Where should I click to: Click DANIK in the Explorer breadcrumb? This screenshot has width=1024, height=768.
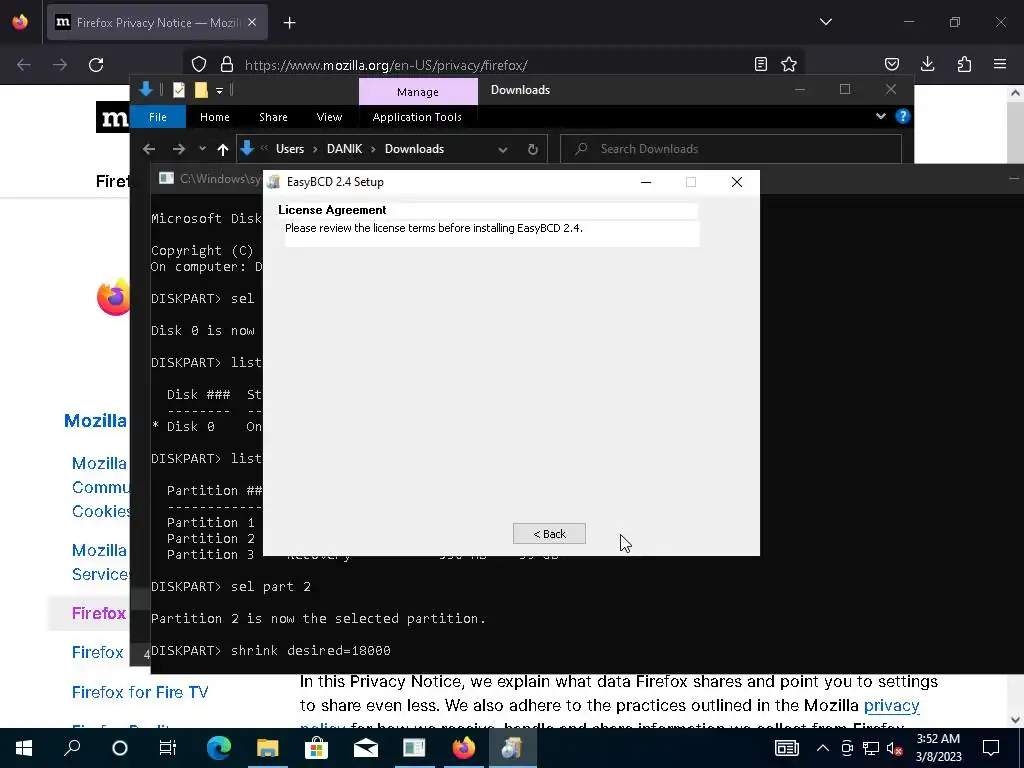click(x=344, y=149)
